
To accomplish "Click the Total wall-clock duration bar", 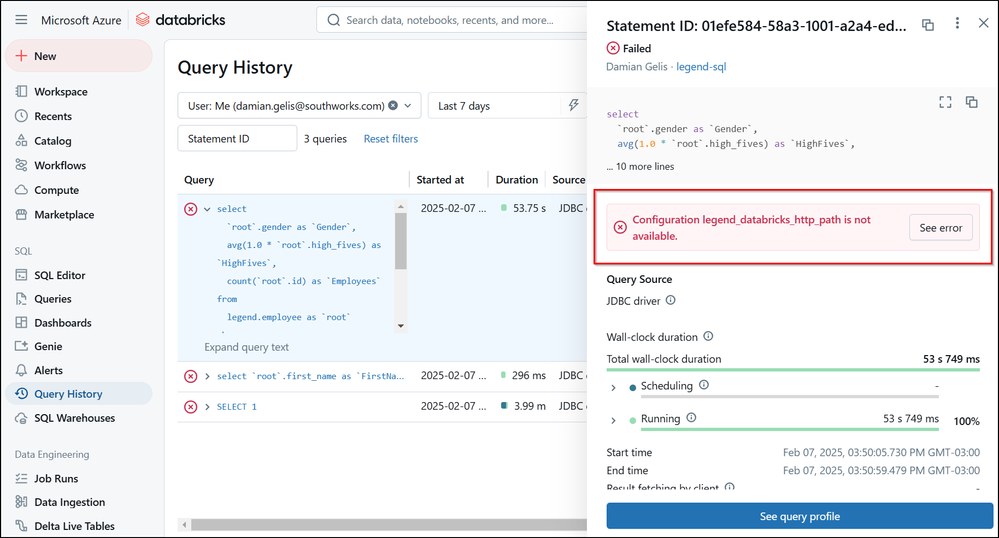I will pos(793,370).
